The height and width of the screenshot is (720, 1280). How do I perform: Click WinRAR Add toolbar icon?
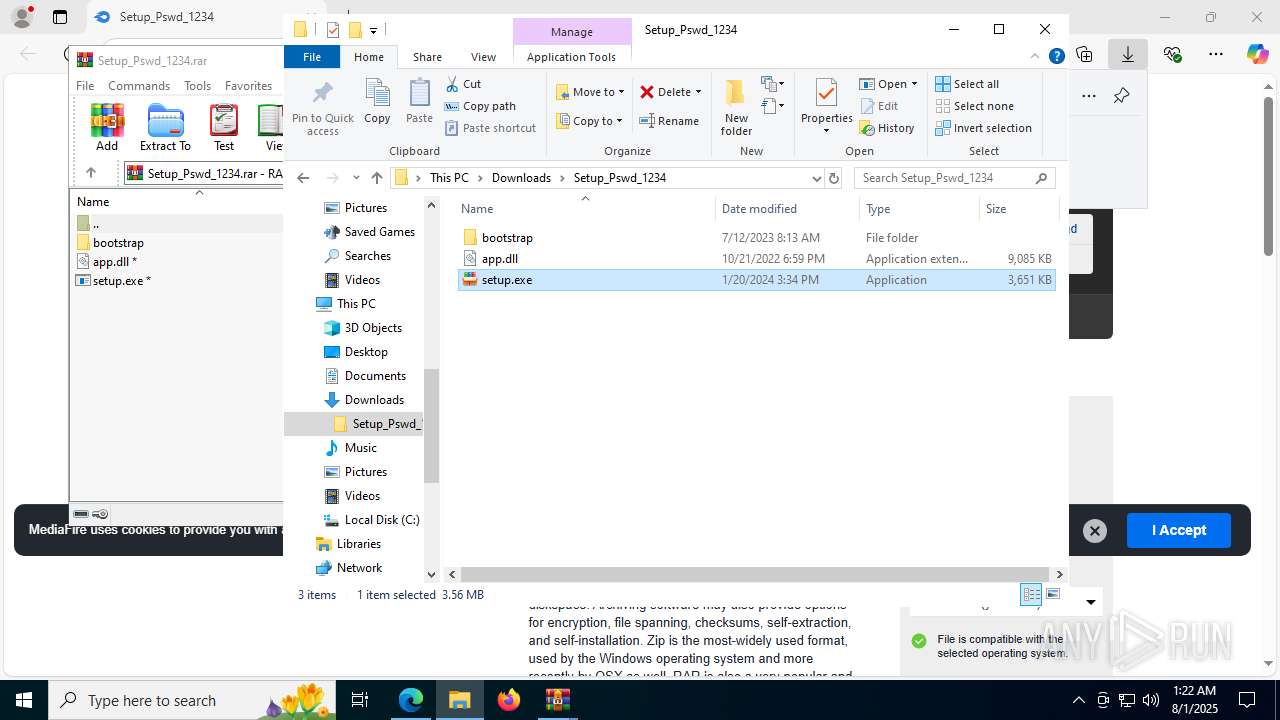(x=107, y=127)
